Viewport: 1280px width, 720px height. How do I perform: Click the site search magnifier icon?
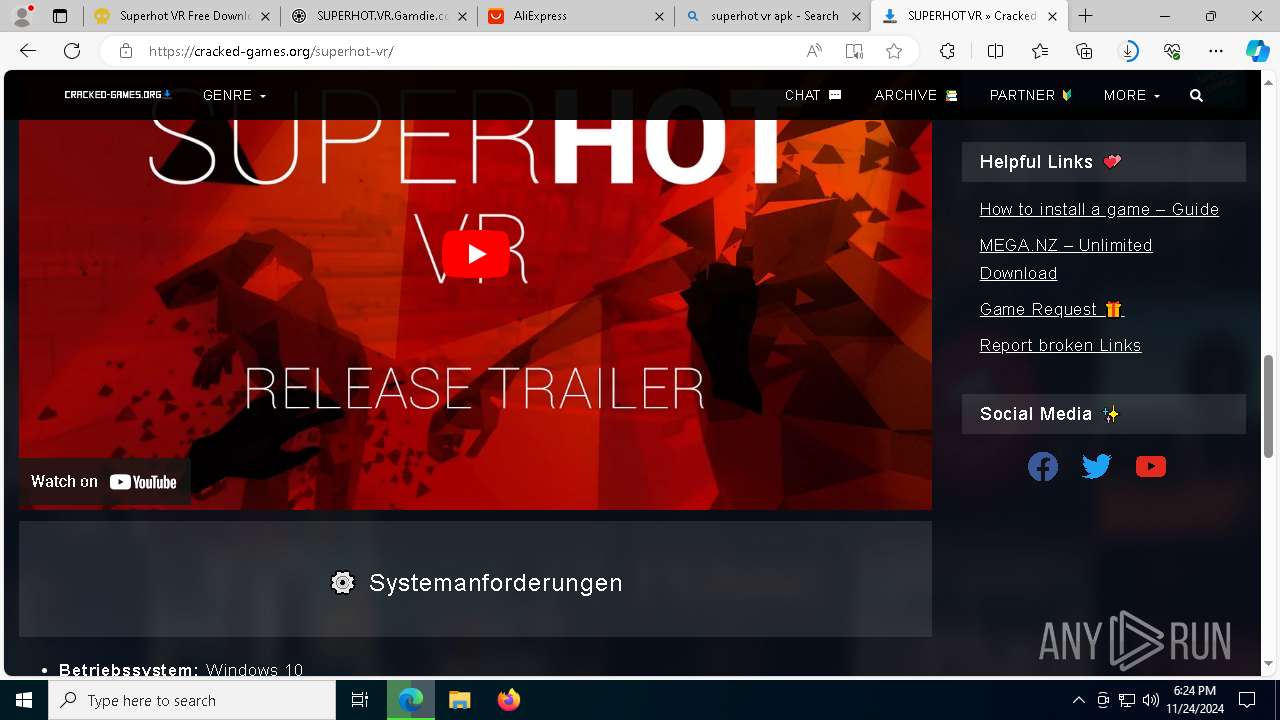click(x=1197, y=96)
